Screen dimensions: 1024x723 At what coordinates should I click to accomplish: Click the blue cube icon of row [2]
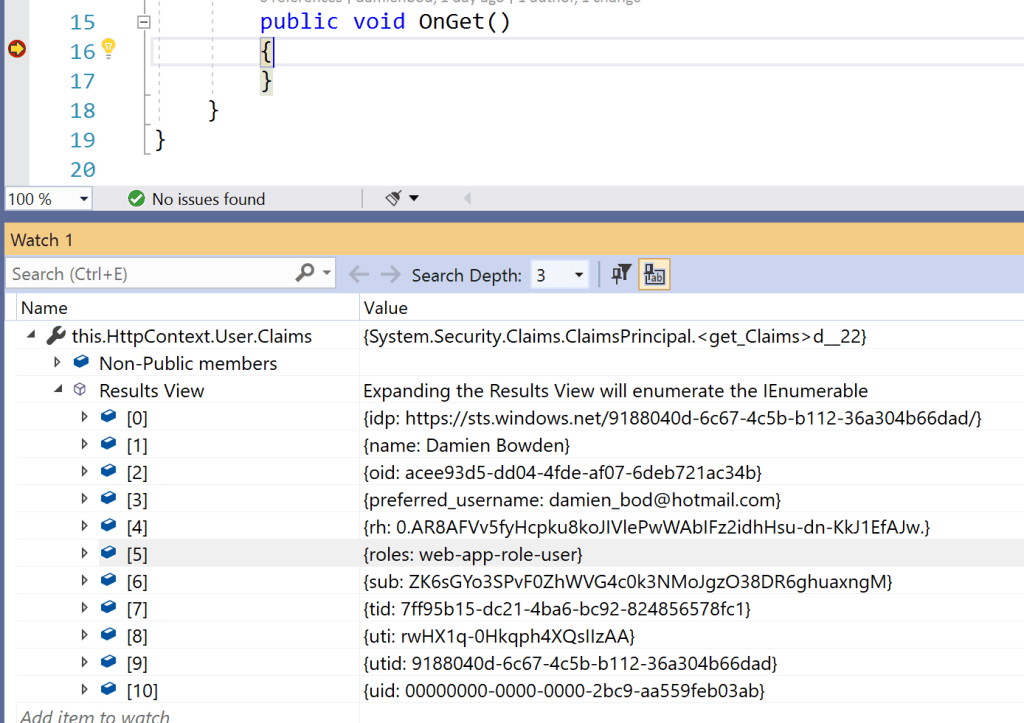point(108,471)
